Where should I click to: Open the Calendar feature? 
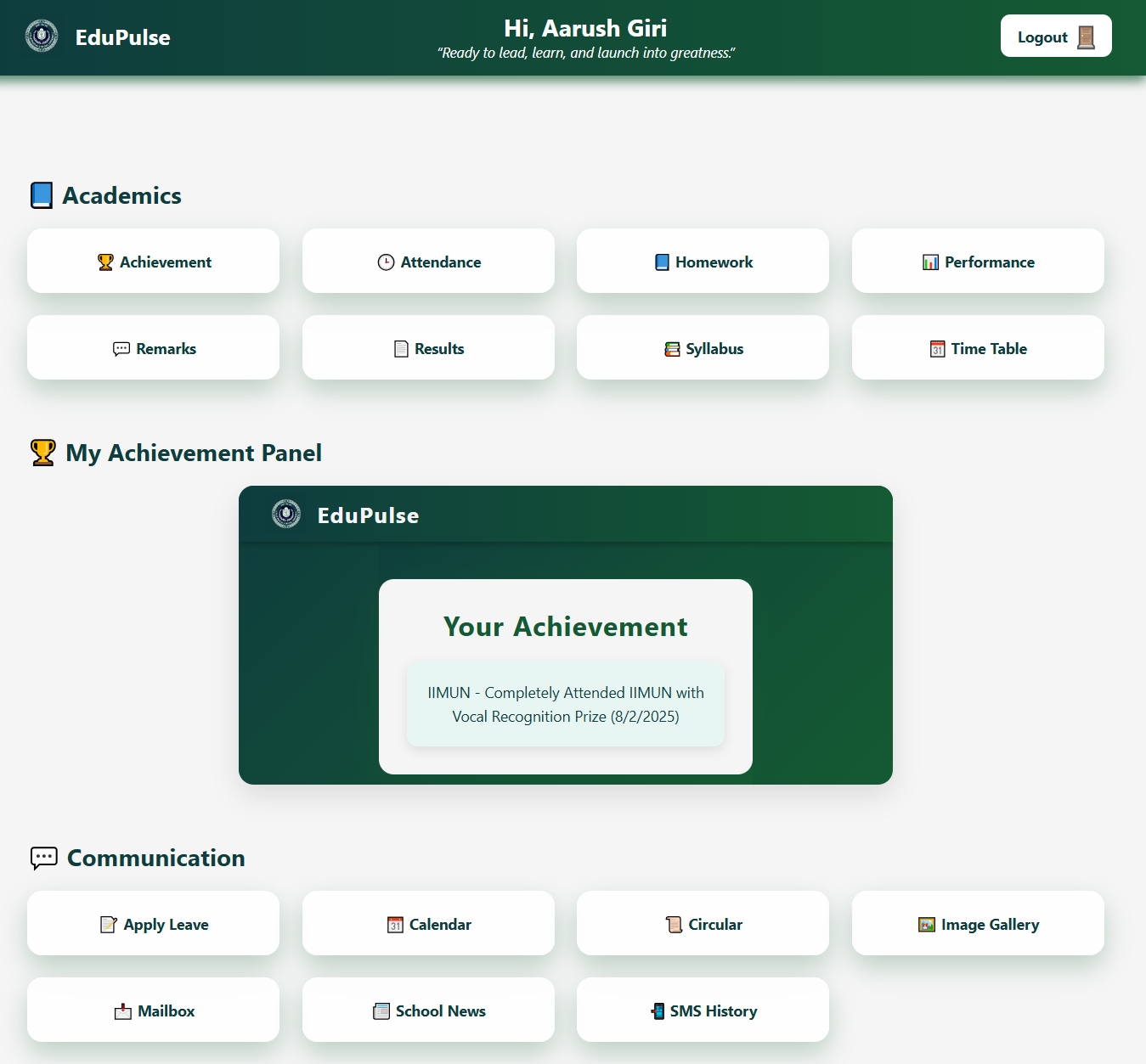click(x=428, y=924)
